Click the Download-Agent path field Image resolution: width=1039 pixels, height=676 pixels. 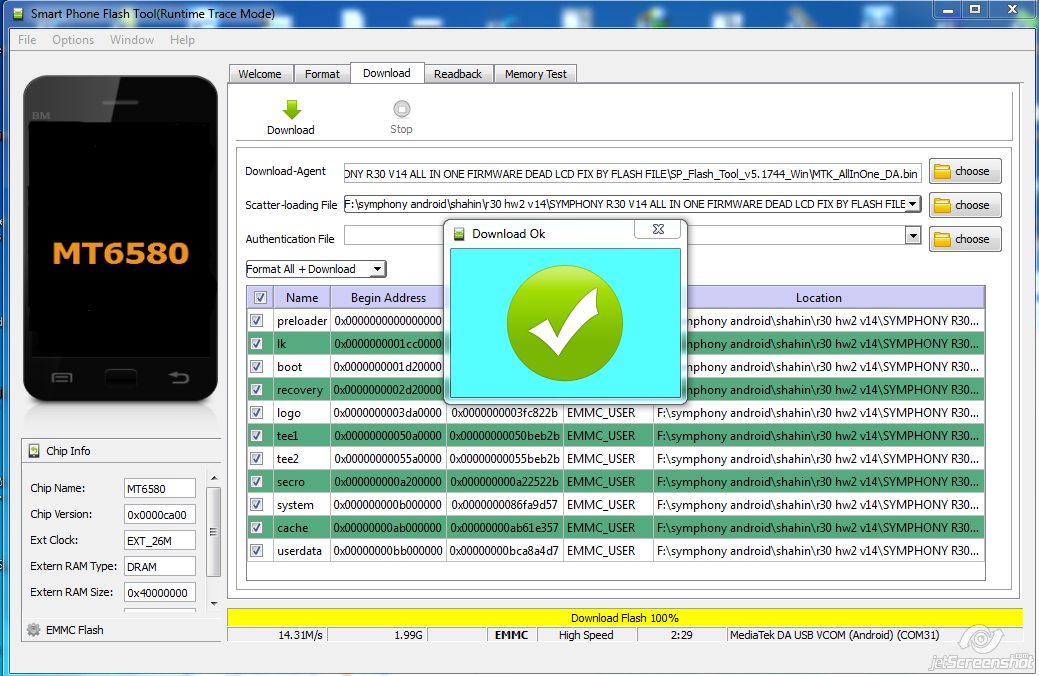pyautogui.click(x=632, y=174)
